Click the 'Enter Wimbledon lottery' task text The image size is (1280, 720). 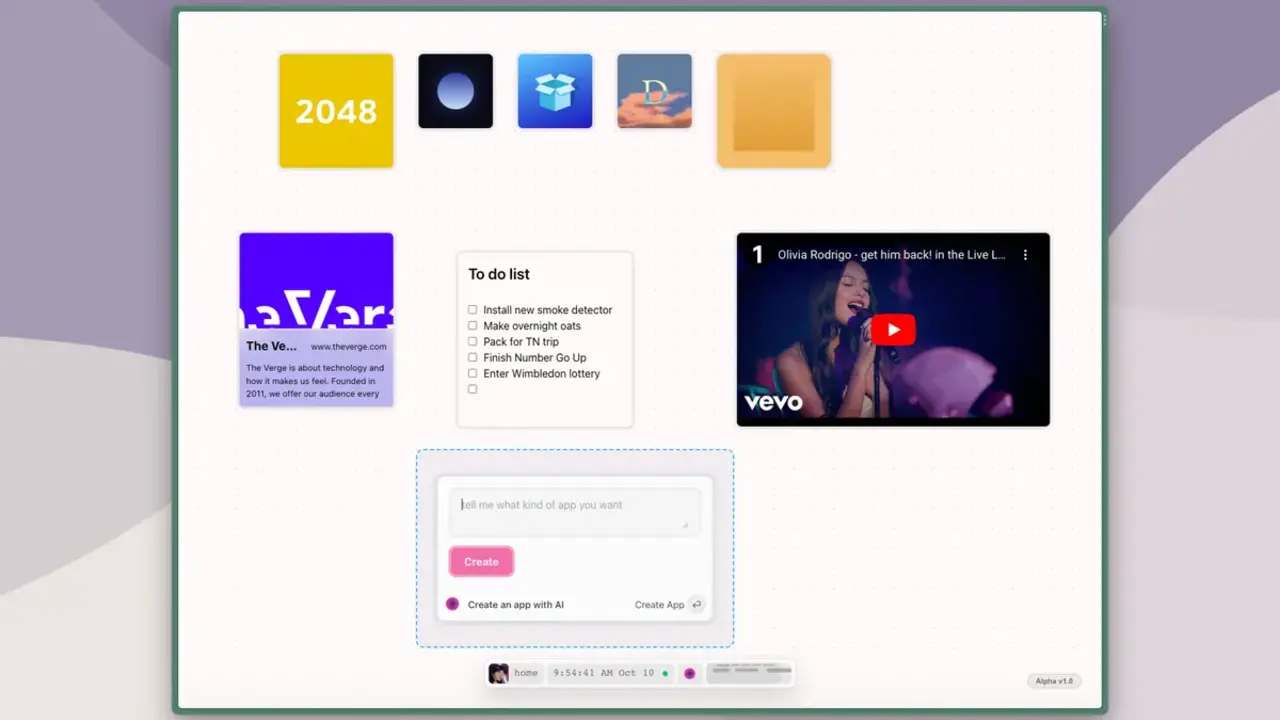(542, 374)
